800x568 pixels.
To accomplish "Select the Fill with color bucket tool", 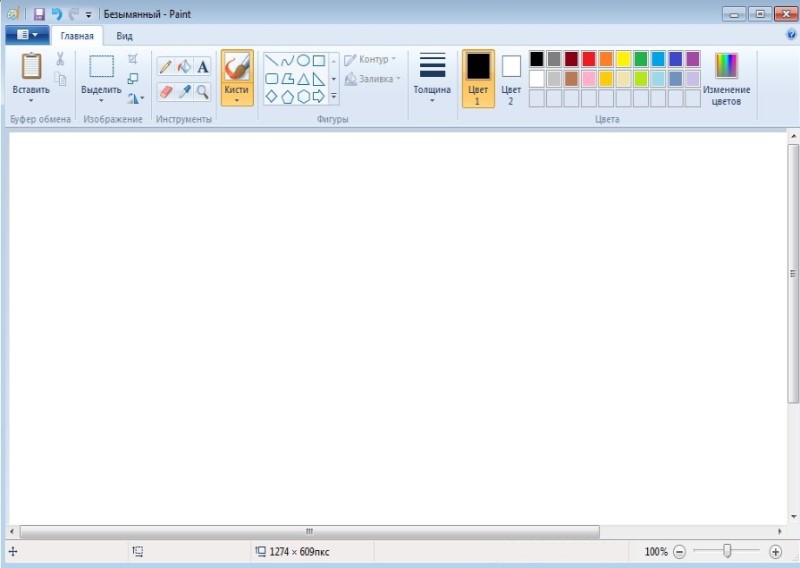I will [184, 66].
